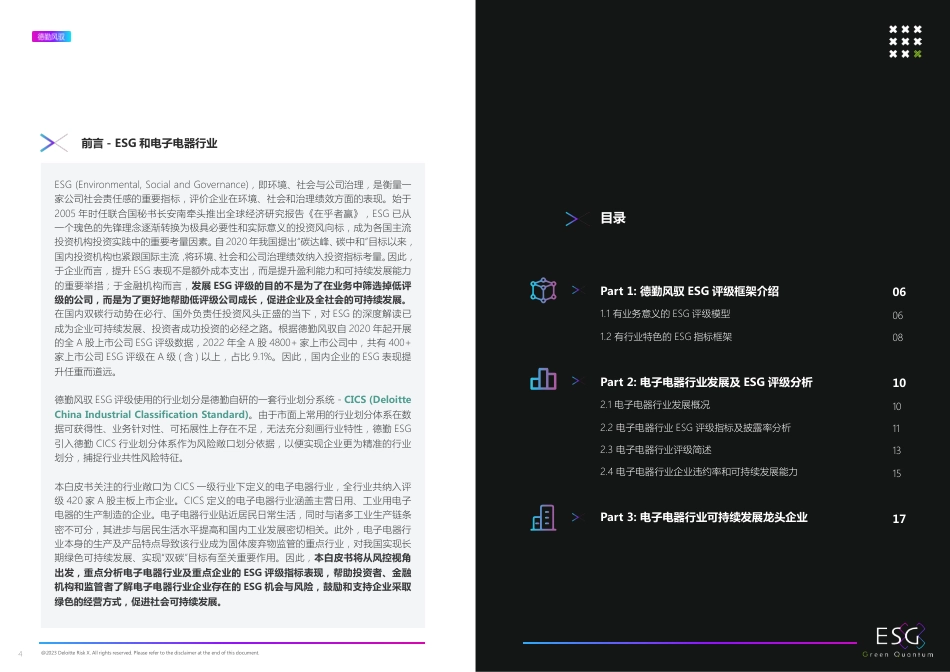Open section 2.4 企业违约率和可持续发展能力

click(699, 471)
